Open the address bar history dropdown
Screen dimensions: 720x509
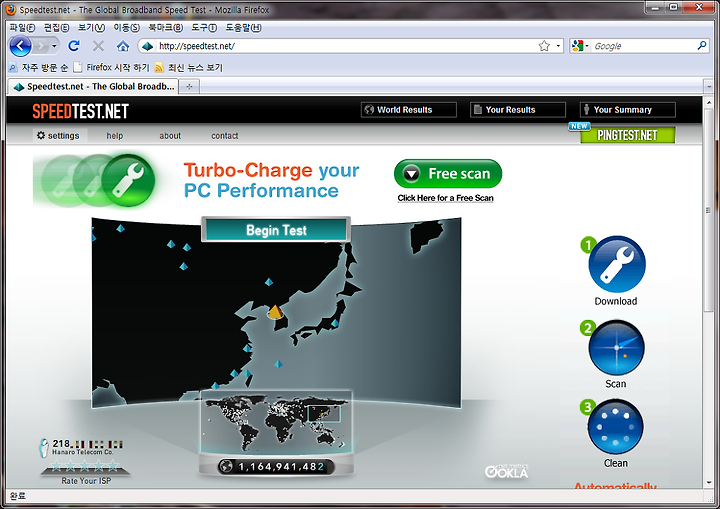point(558,46)
